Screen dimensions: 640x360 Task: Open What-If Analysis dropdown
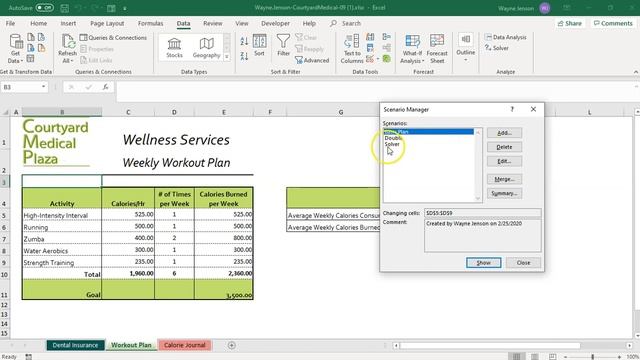[x=412, y=49]
